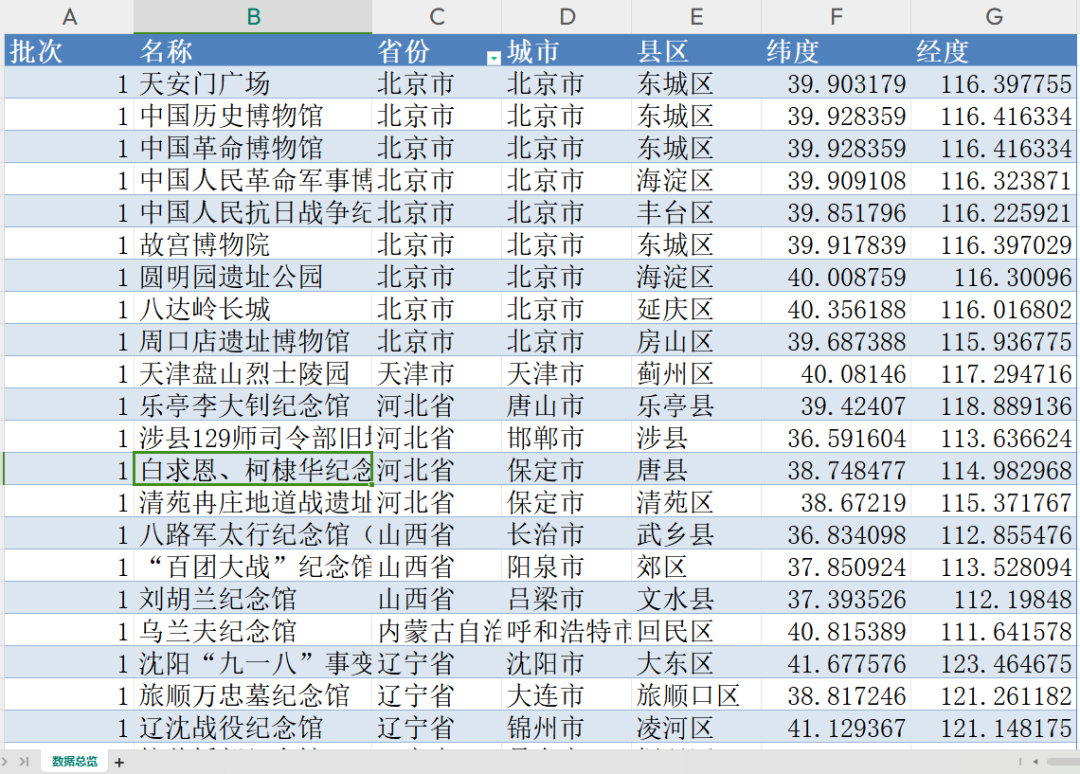Select city cell 大连市

[x=566, y=695]
